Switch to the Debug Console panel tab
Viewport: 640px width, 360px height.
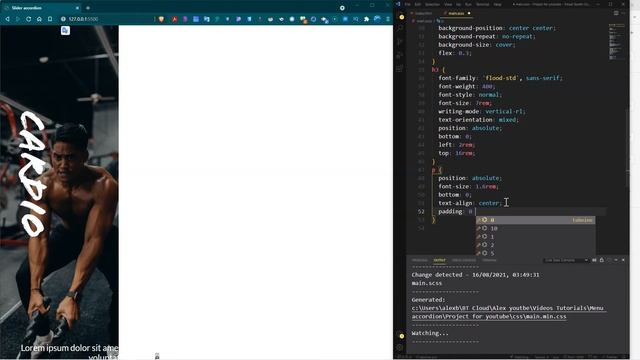[x=464, y=260]
